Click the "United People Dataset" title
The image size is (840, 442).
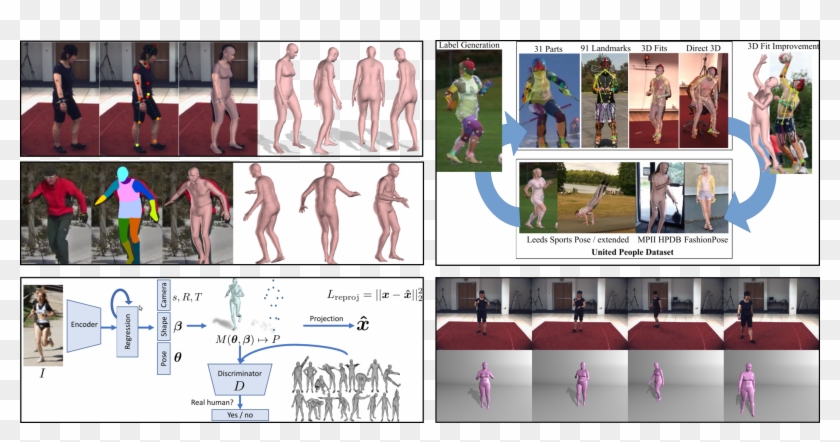coord(632,252)
